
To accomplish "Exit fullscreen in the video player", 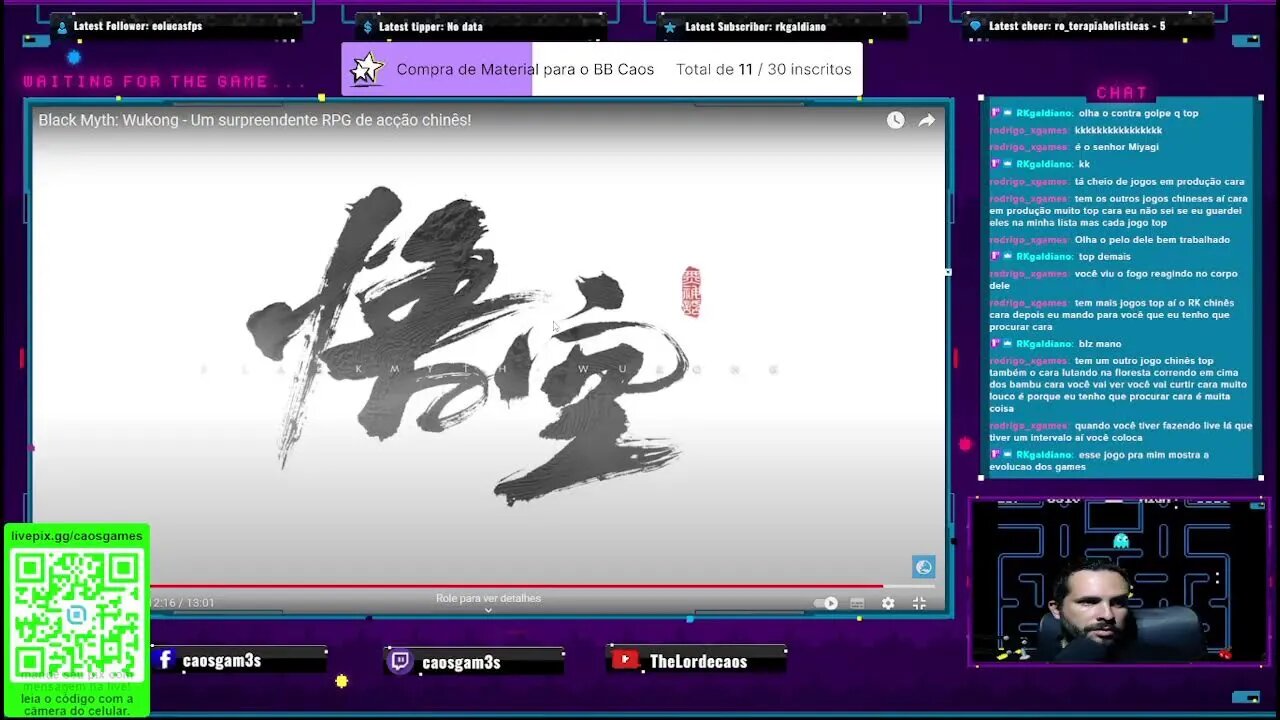I will tap(919, 603).
